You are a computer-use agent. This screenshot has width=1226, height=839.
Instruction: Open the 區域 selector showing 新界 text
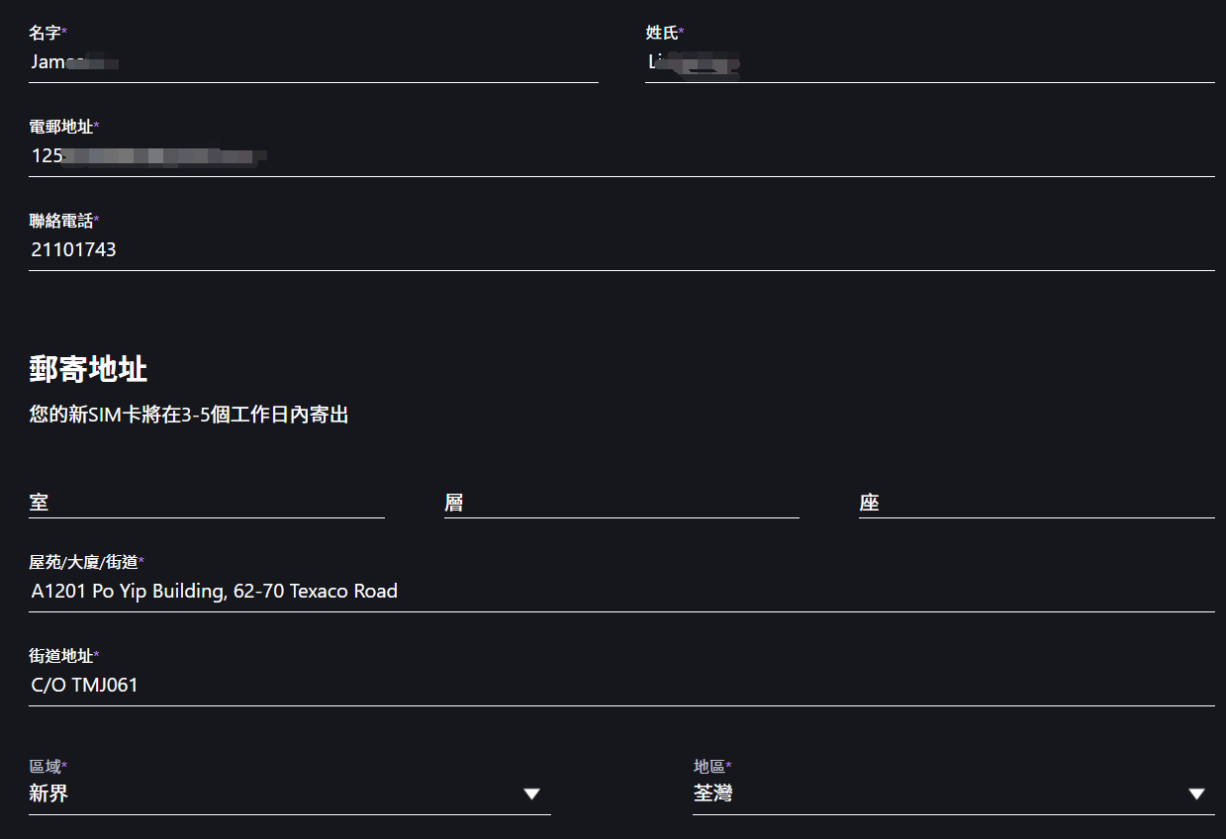point(290,795)
